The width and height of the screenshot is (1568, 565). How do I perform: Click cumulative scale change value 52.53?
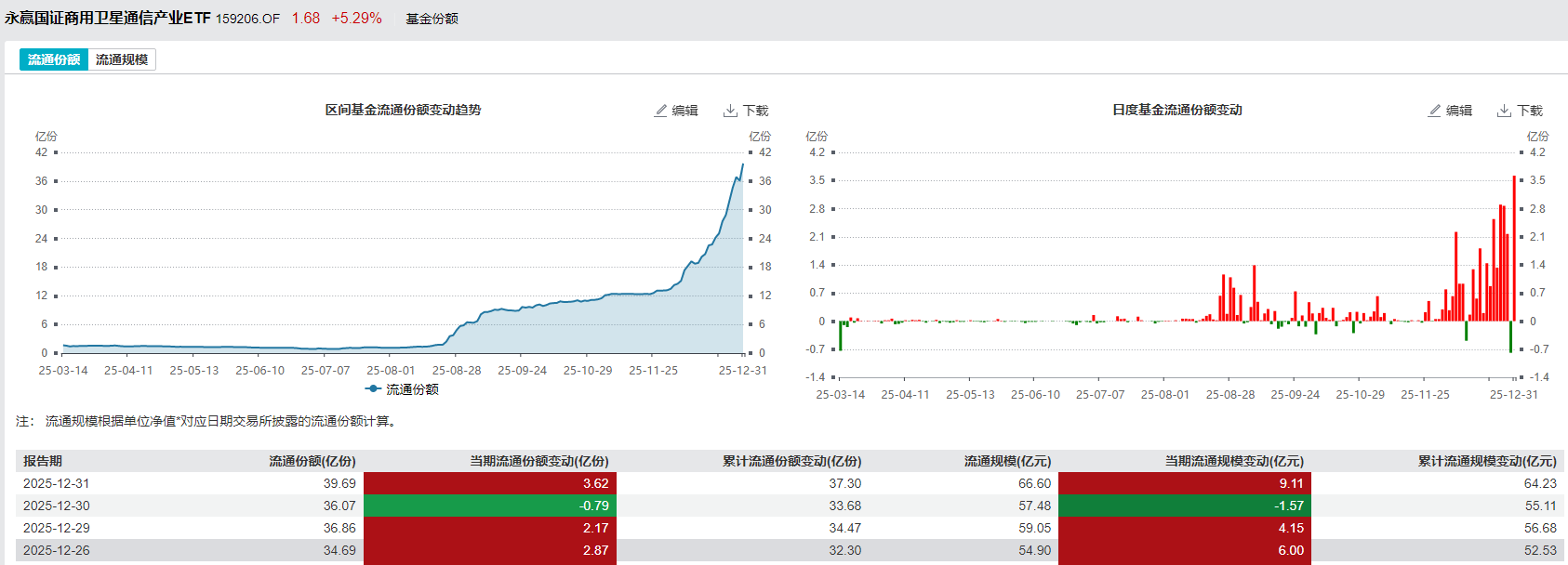[1540, 550]
